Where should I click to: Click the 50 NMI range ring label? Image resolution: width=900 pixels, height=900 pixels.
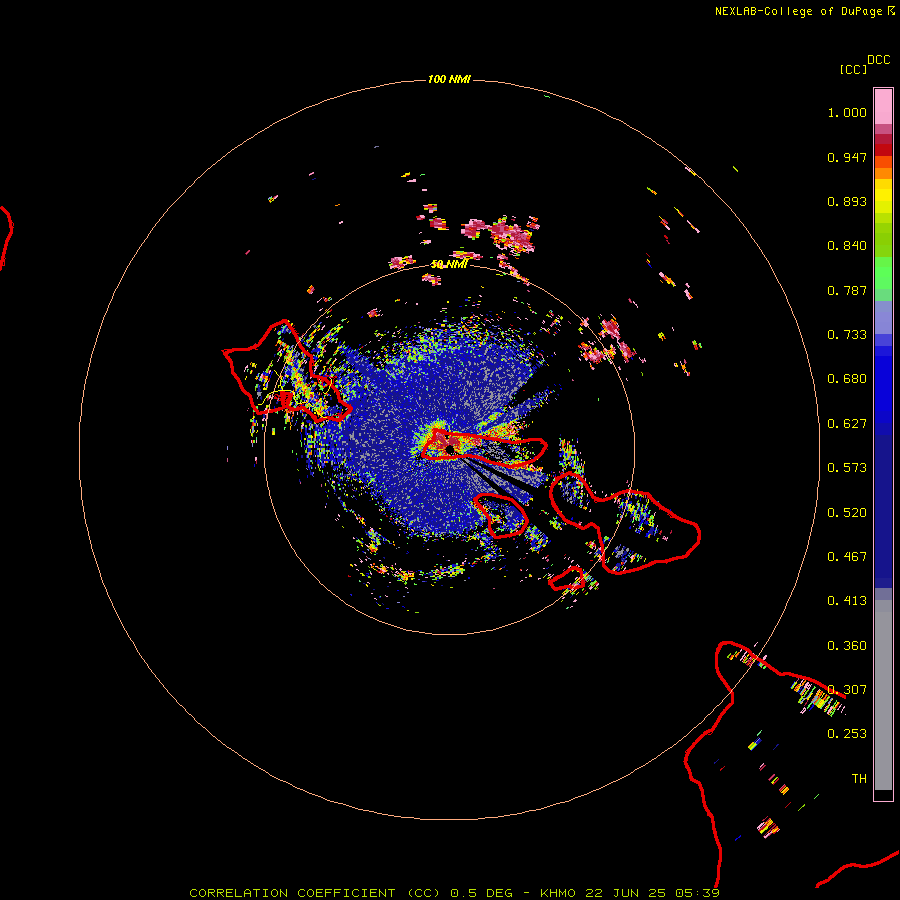449,264
